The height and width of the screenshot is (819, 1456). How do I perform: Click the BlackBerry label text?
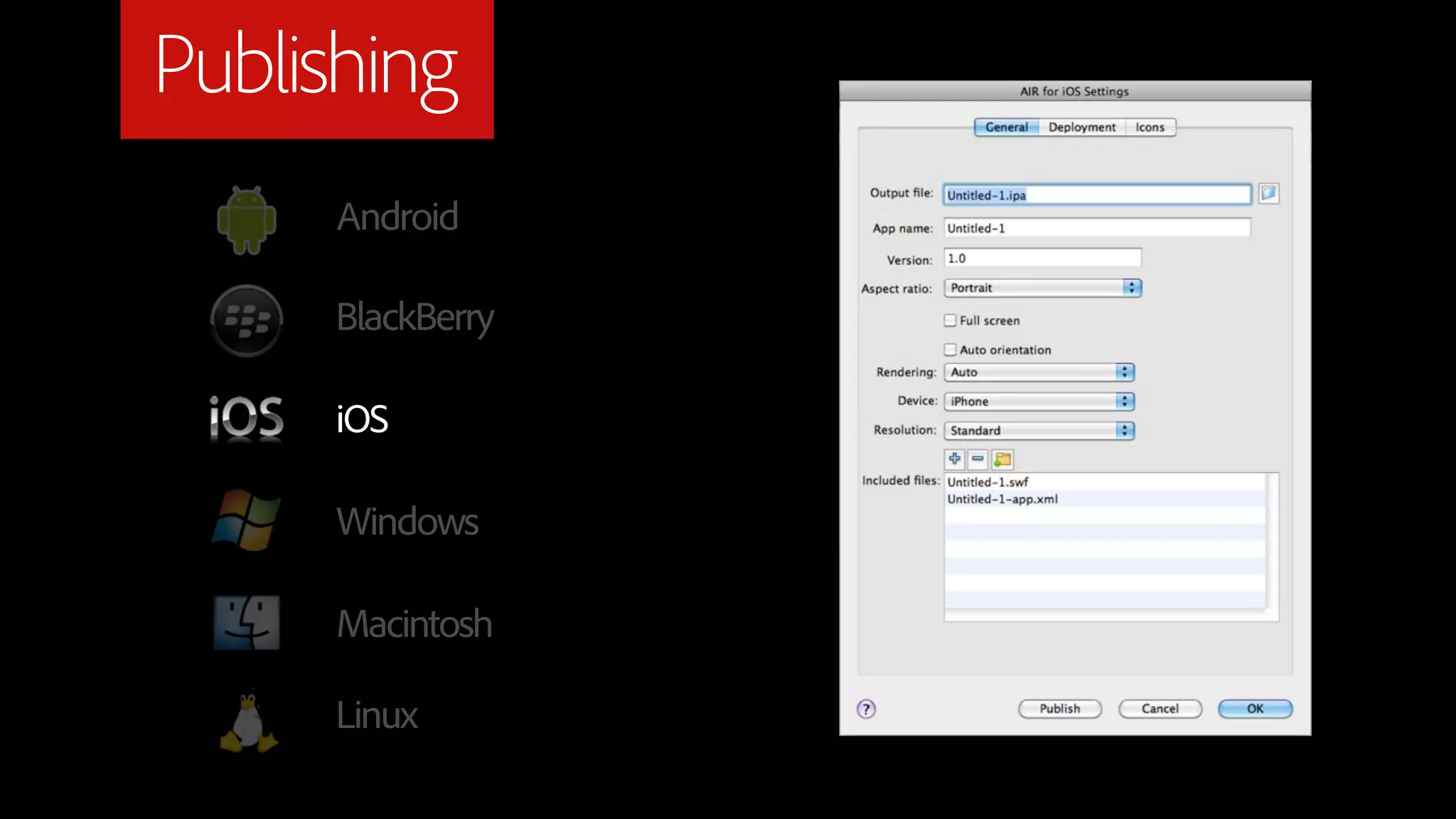(415, 318)
